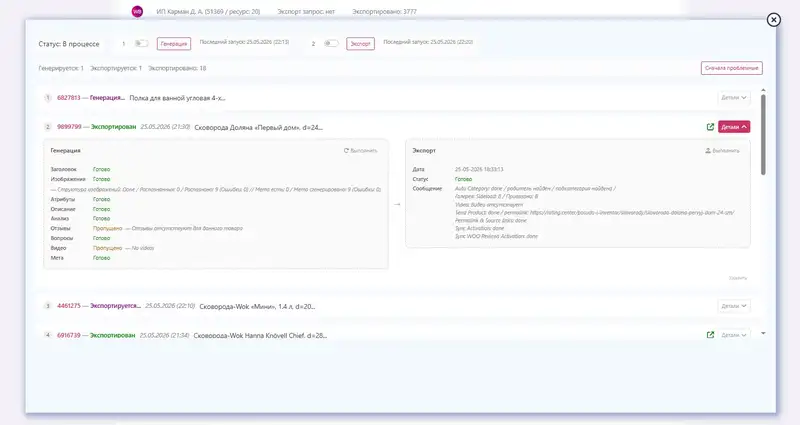The width and height of the screenshot is (800, 425).
Task: Click product title 'Полка для ванной угловая 4-х...'
Action: coord(177,98)
